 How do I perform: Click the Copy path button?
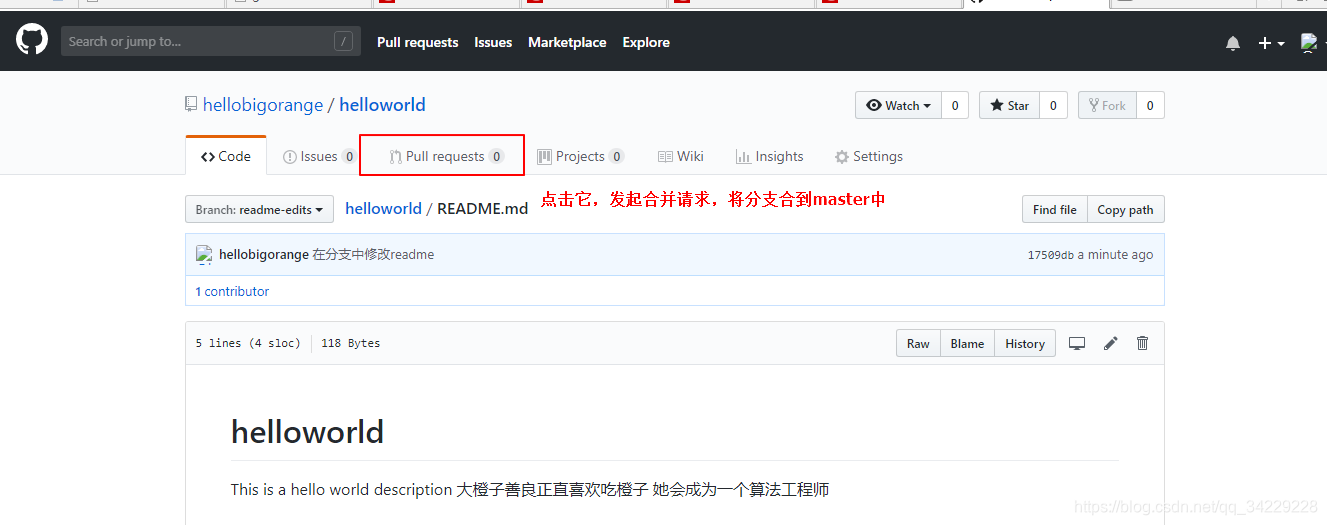coord(1125,209)
